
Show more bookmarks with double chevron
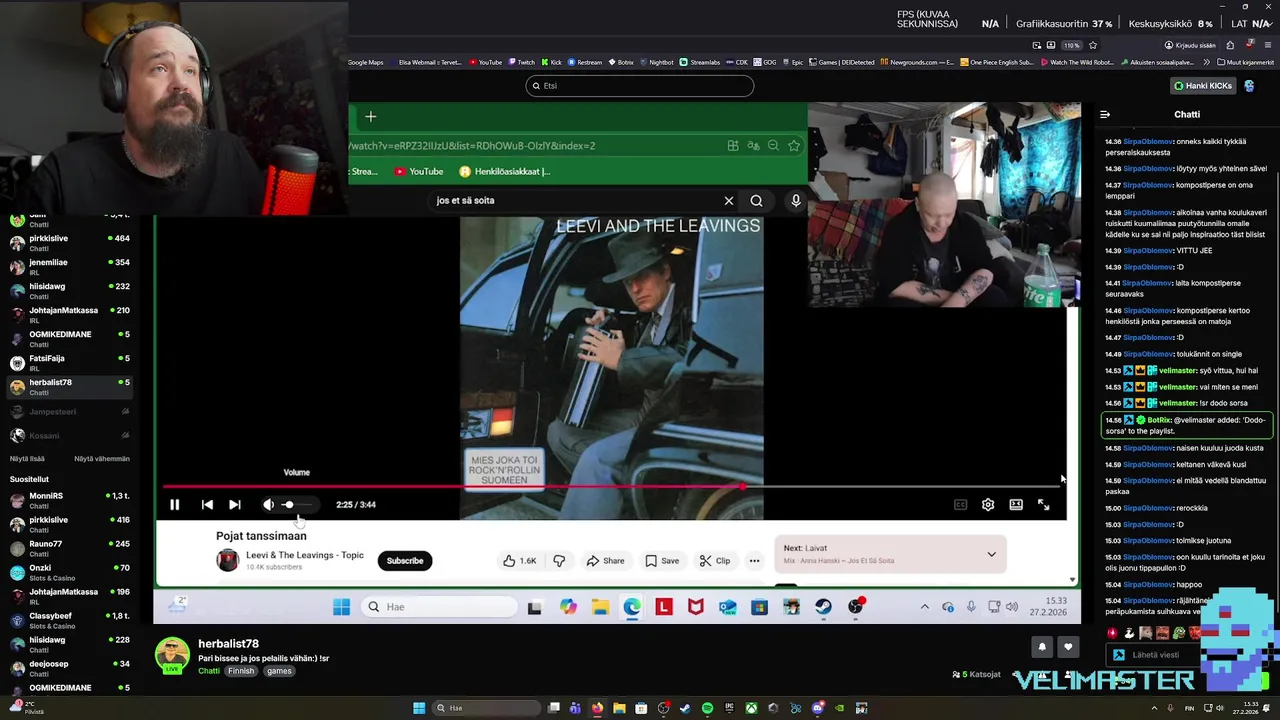[1206, 62]
